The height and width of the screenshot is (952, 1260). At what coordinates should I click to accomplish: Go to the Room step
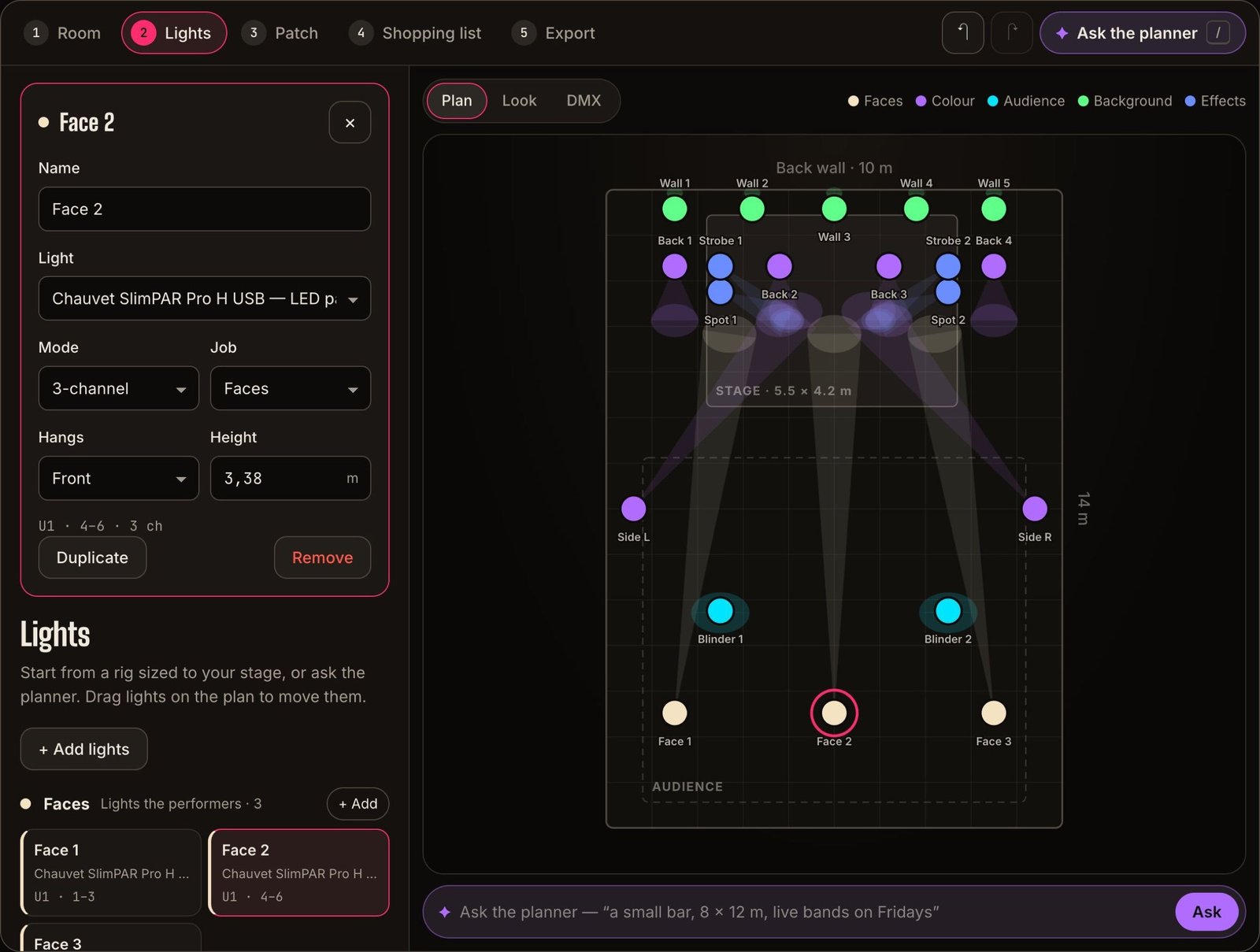click(x=63, y=33)
